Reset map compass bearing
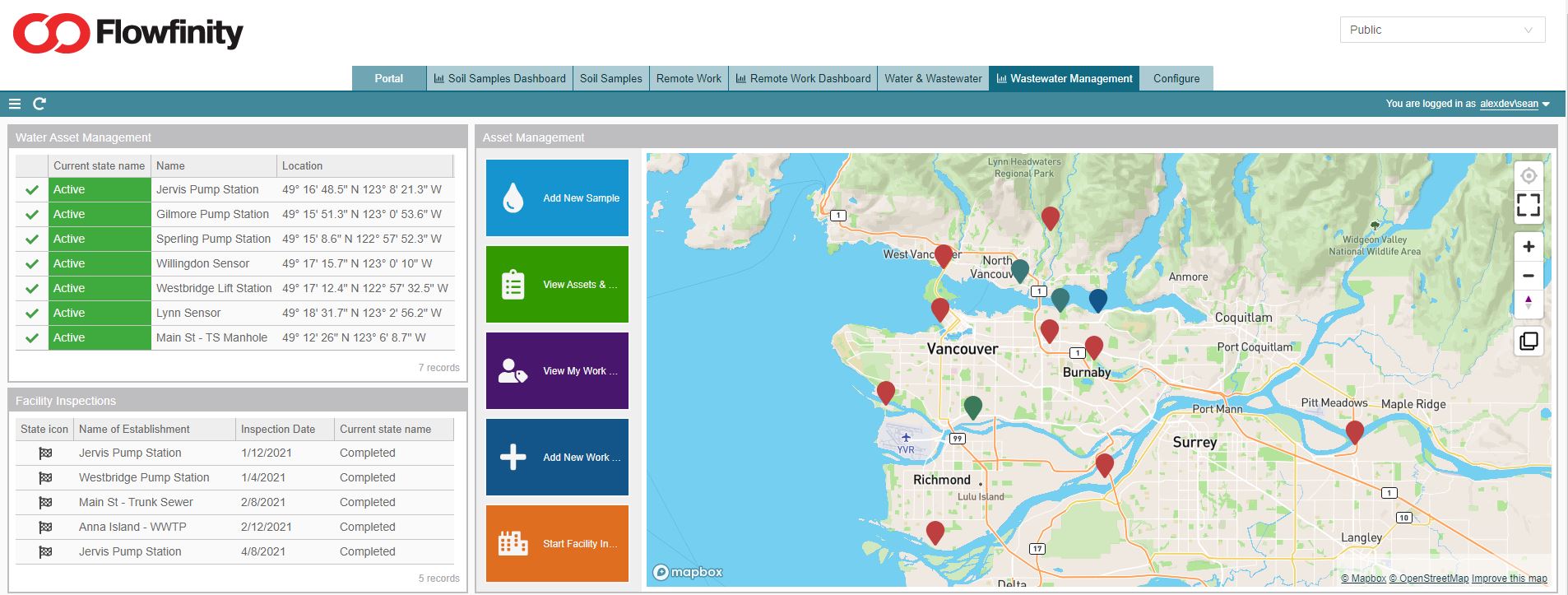 (x=1528, y=303)
